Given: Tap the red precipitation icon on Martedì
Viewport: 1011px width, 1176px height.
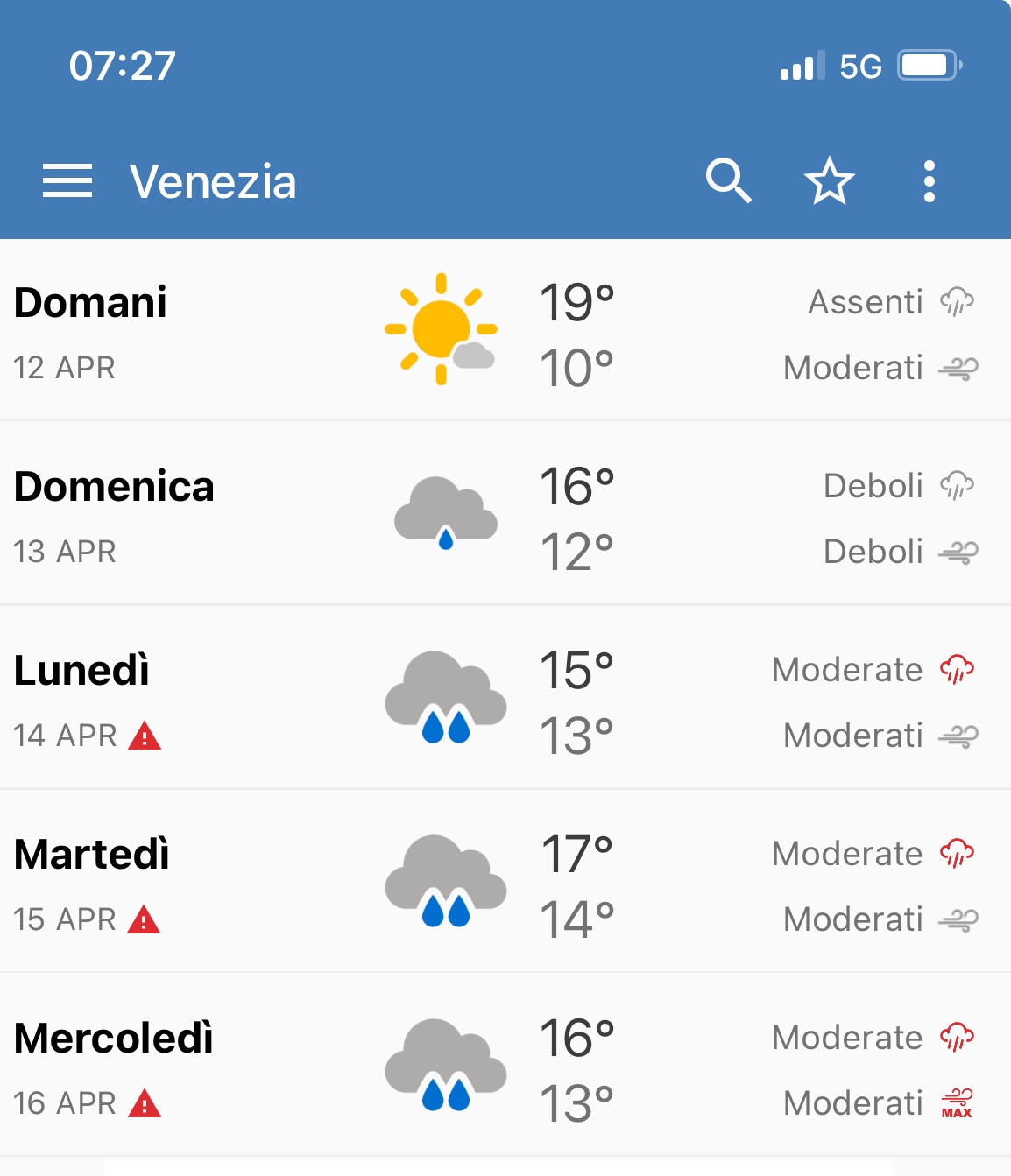Looking at the screenshot, I should [957, 854].
